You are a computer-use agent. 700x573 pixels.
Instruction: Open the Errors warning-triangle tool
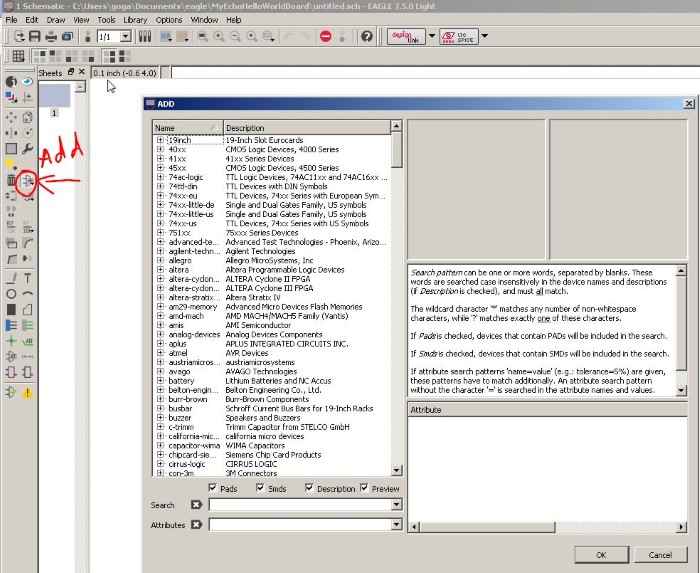28,393
